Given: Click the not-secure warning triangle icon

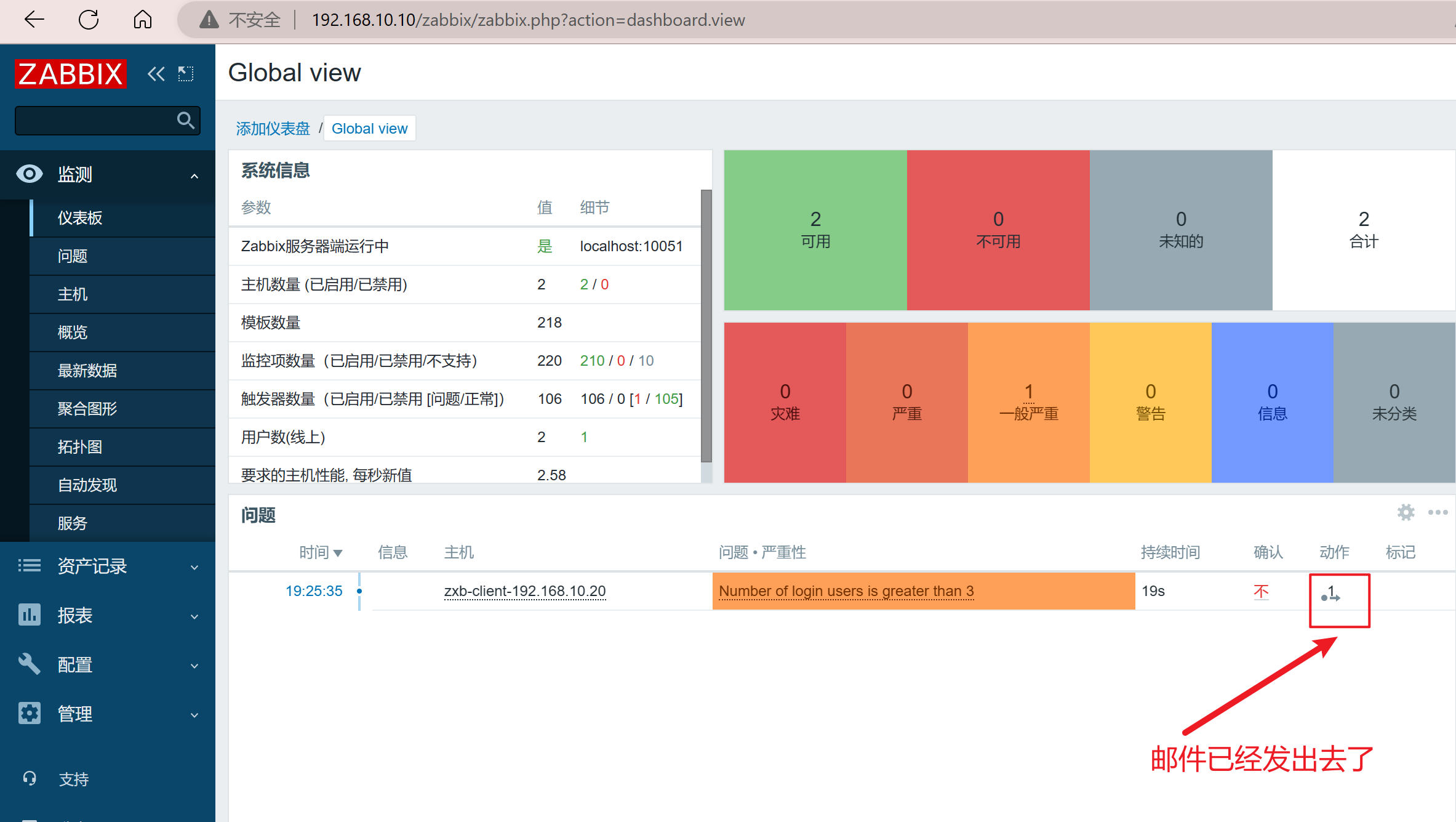Looking at the screenshot, I should [209, 20].
